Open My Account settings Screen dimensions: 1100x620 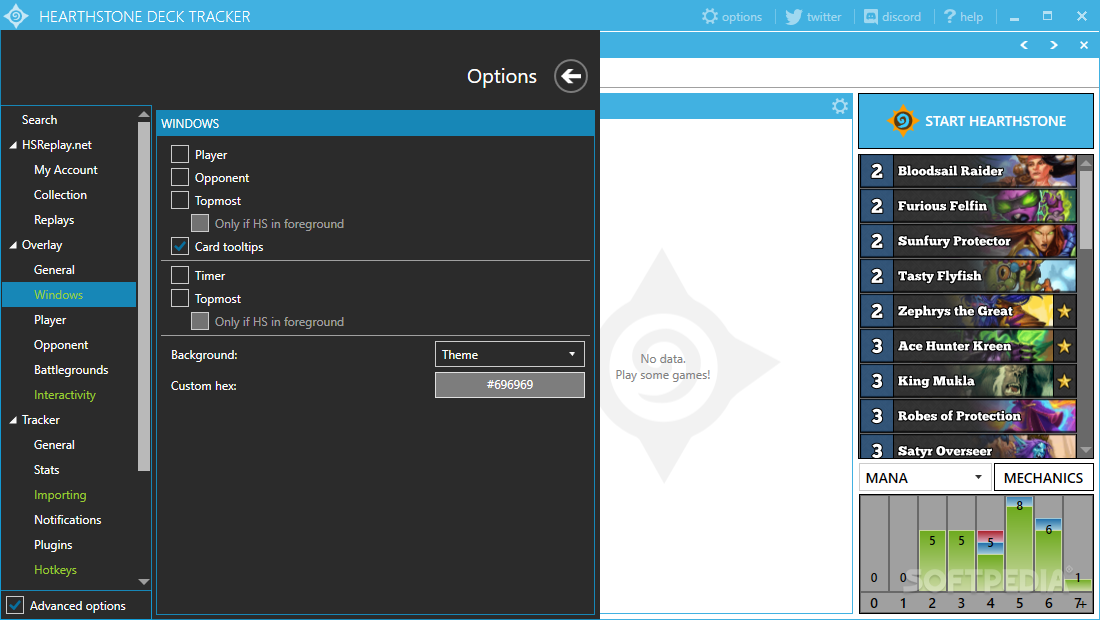[66, 170]
